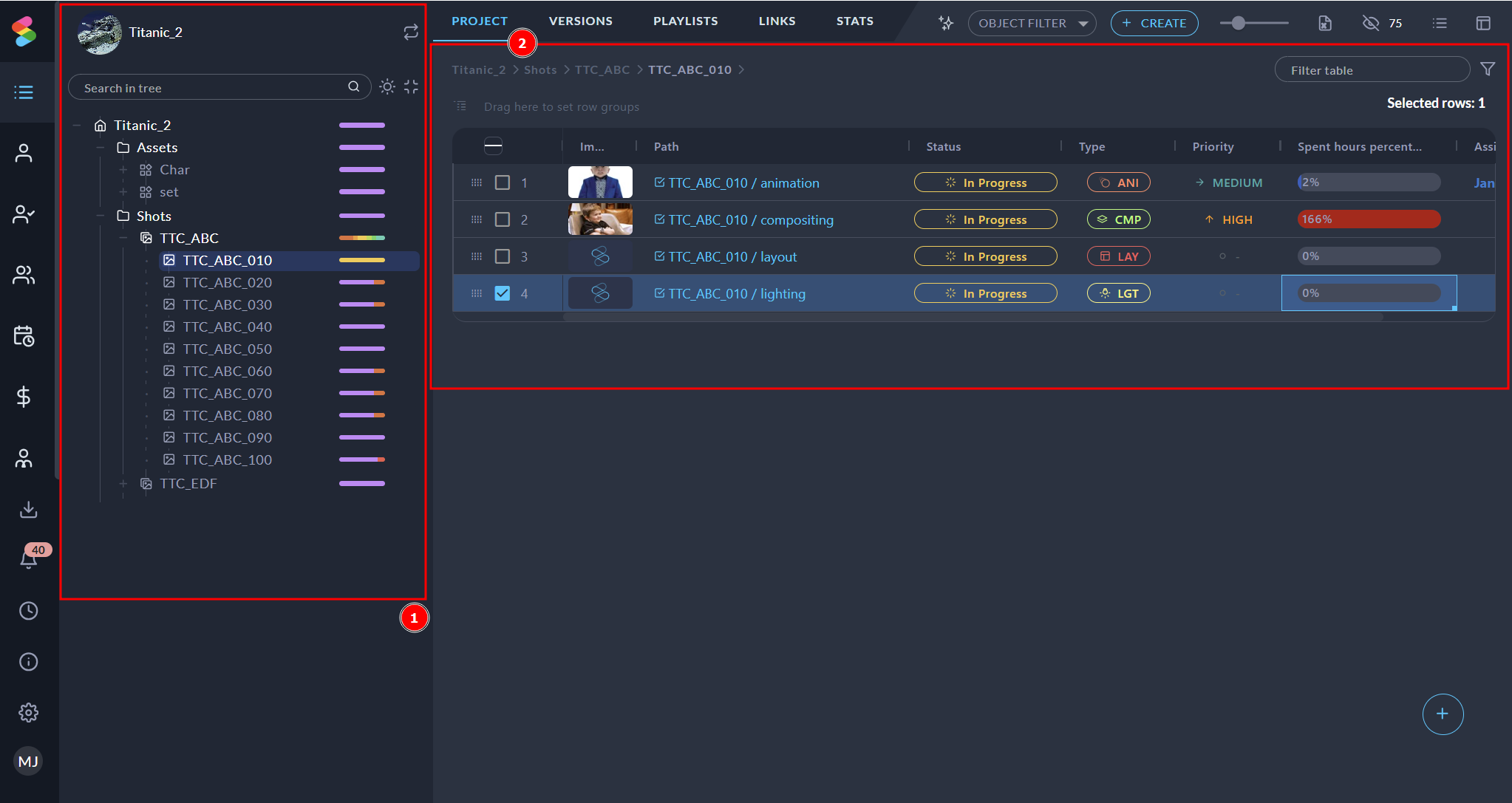Open the PLAYLISTS tab
1512x803 pixels.
pyautogui.click(x=685, y=21)
